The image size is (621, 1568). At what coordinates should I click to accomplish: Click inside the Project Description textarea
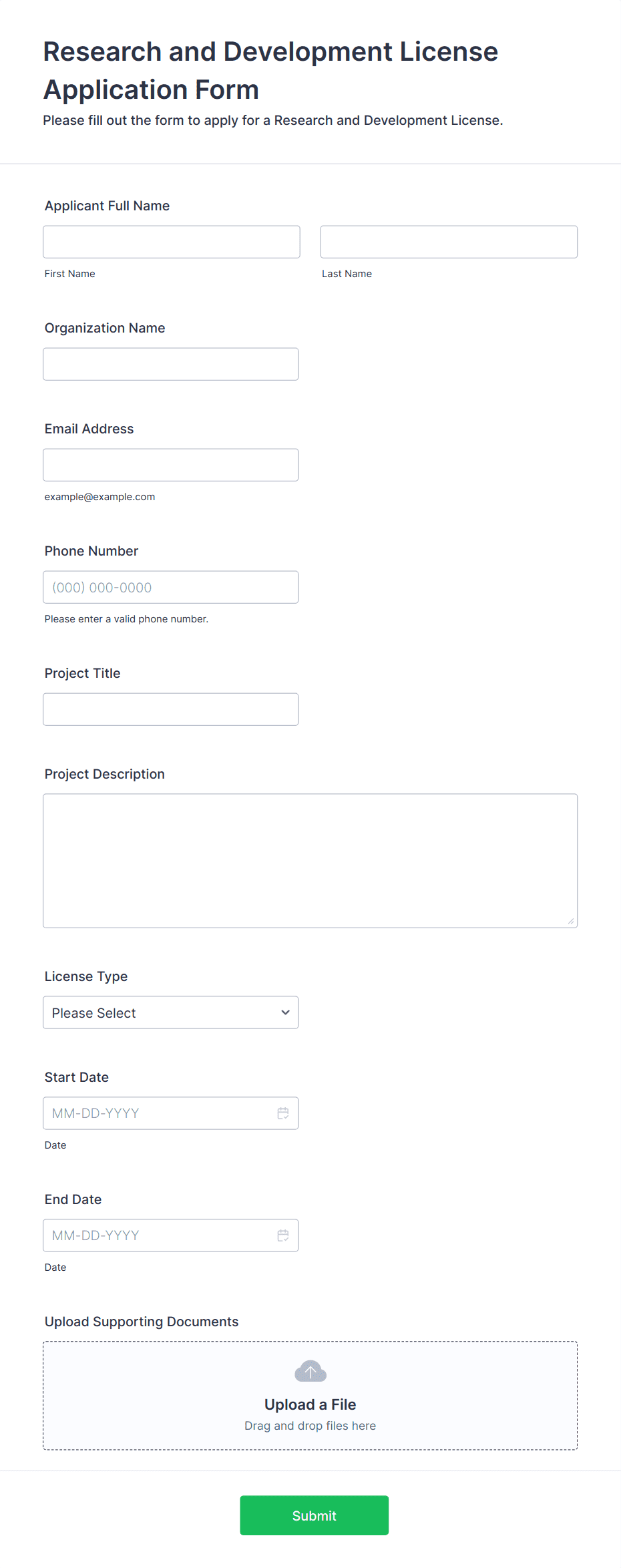pyautogui.click(x=310, y=861)
